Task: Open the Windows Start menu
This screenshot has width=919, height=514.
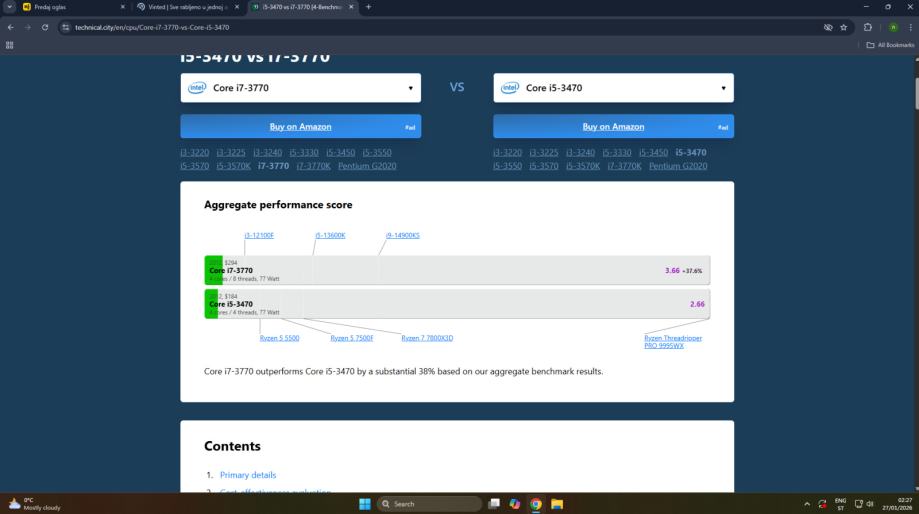Action: pyautogui.click(x=365, y=504)
